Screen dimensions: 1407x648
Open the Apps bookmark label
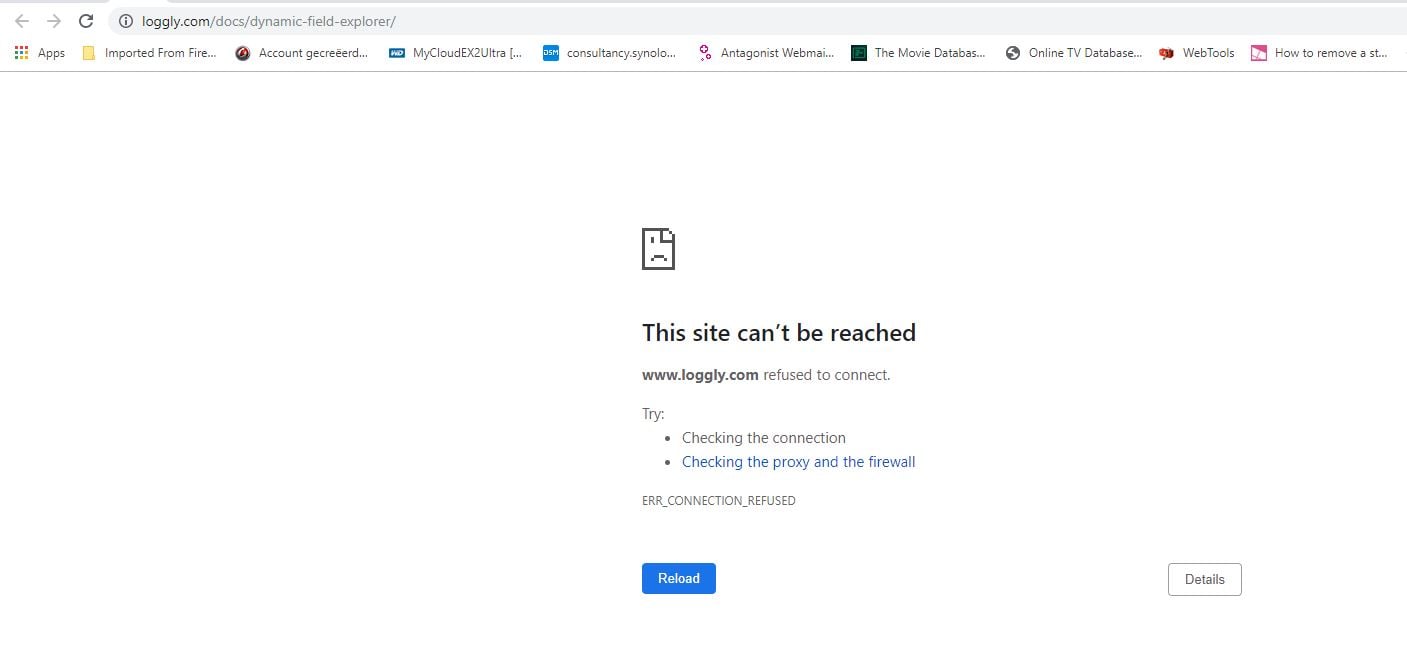(x=51, y=53)
